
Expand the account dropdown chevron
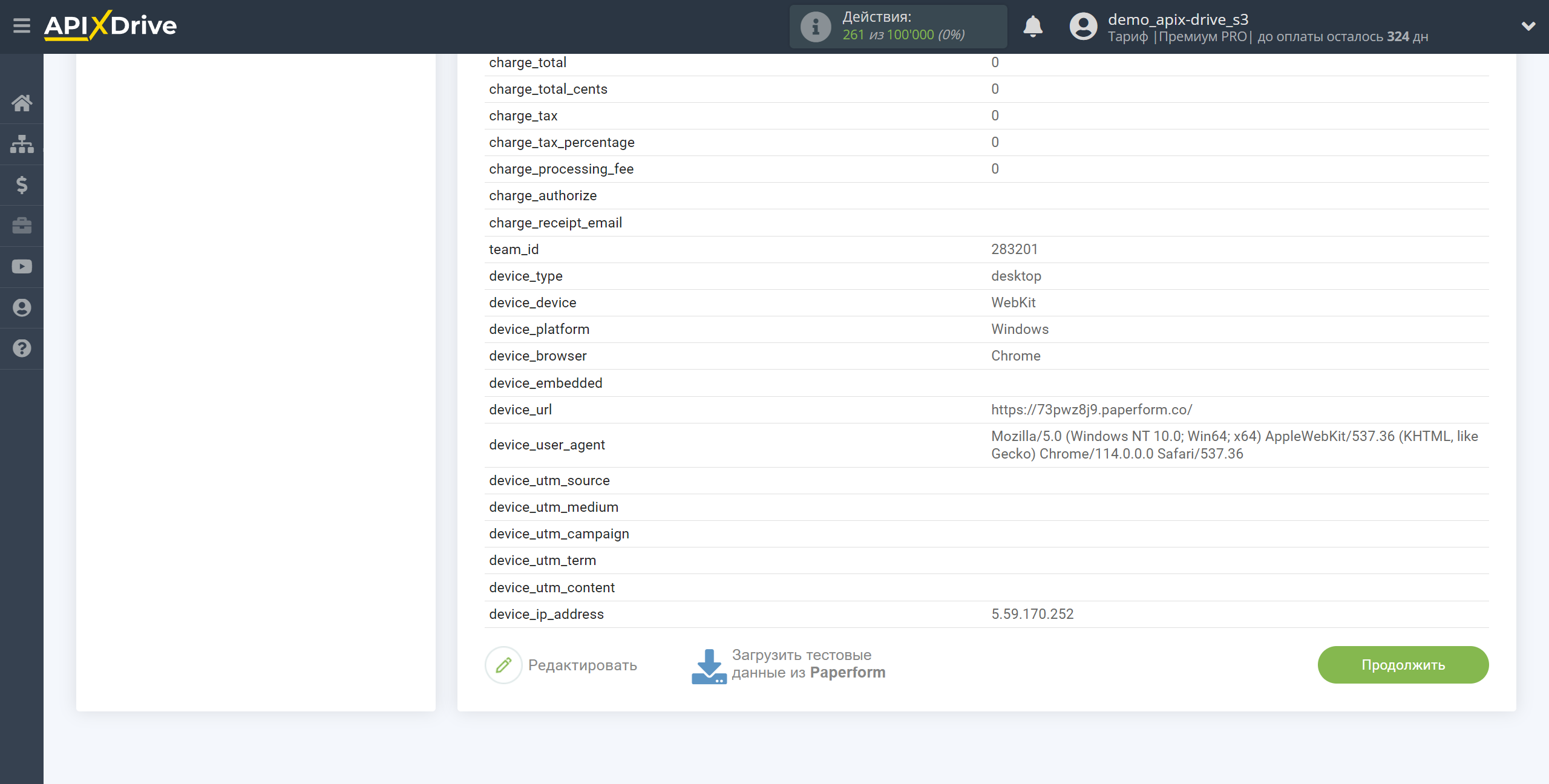[1528, 26]
